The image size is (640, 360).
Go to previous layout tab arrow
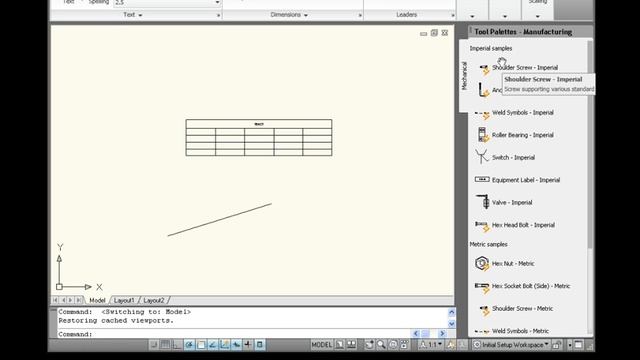63,300
